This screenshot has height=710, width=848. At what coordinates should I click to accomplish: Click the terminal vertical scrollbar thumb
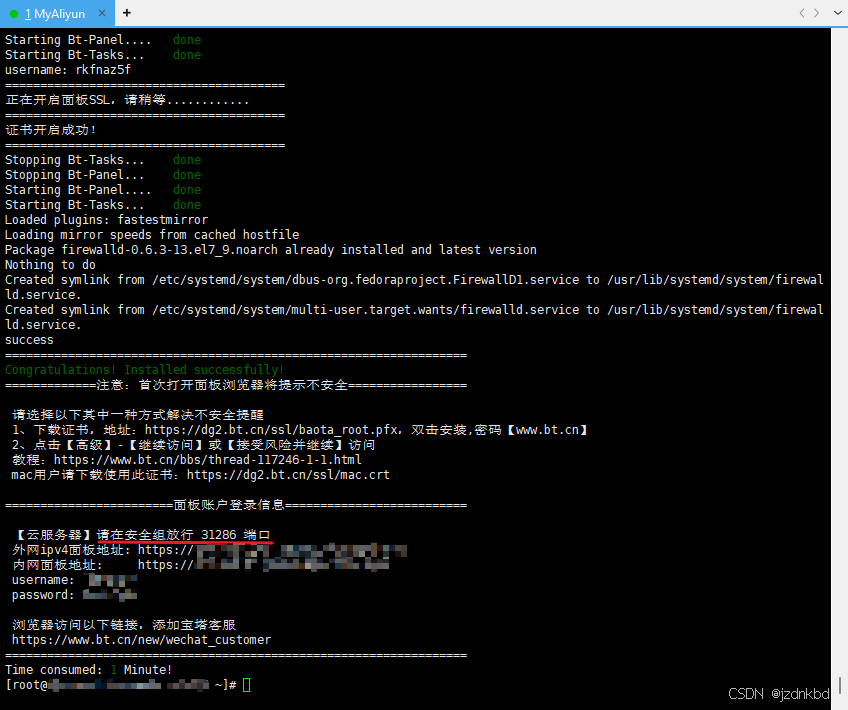pyautogui.click(x=839, y=686)
